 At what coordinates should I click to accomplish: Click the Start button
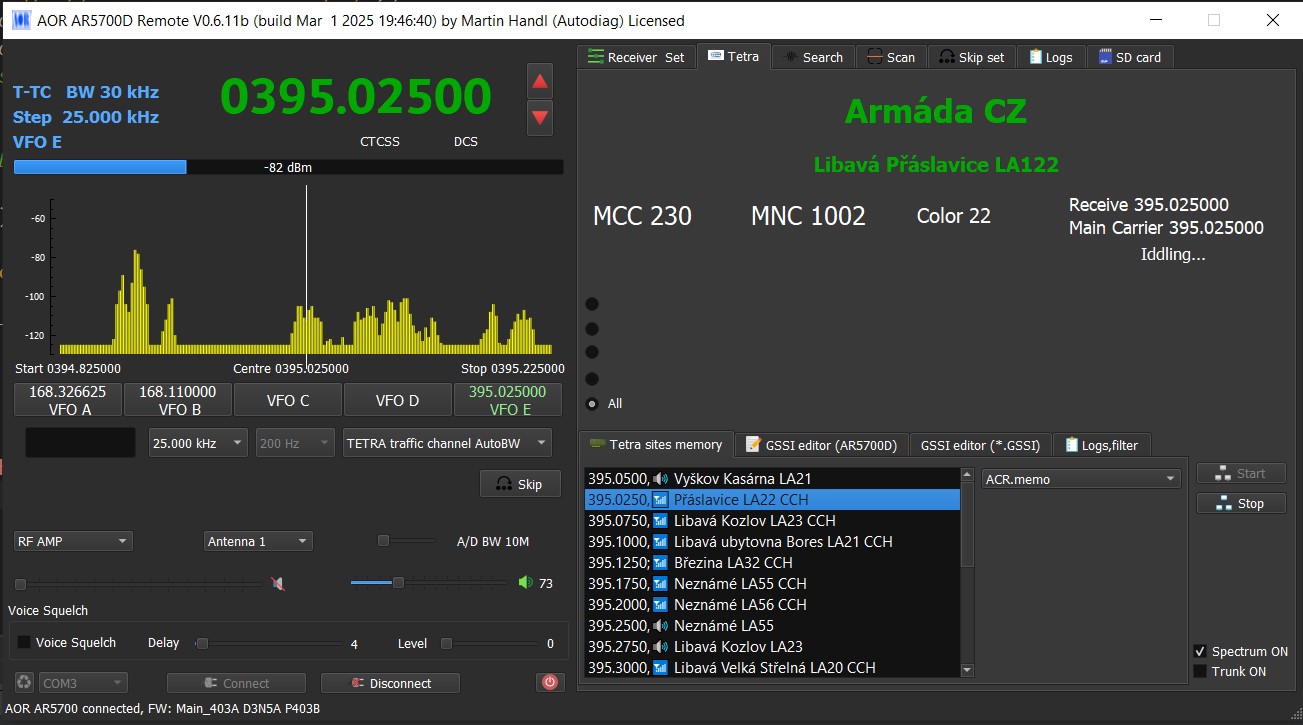click(x=1240, y=473)
